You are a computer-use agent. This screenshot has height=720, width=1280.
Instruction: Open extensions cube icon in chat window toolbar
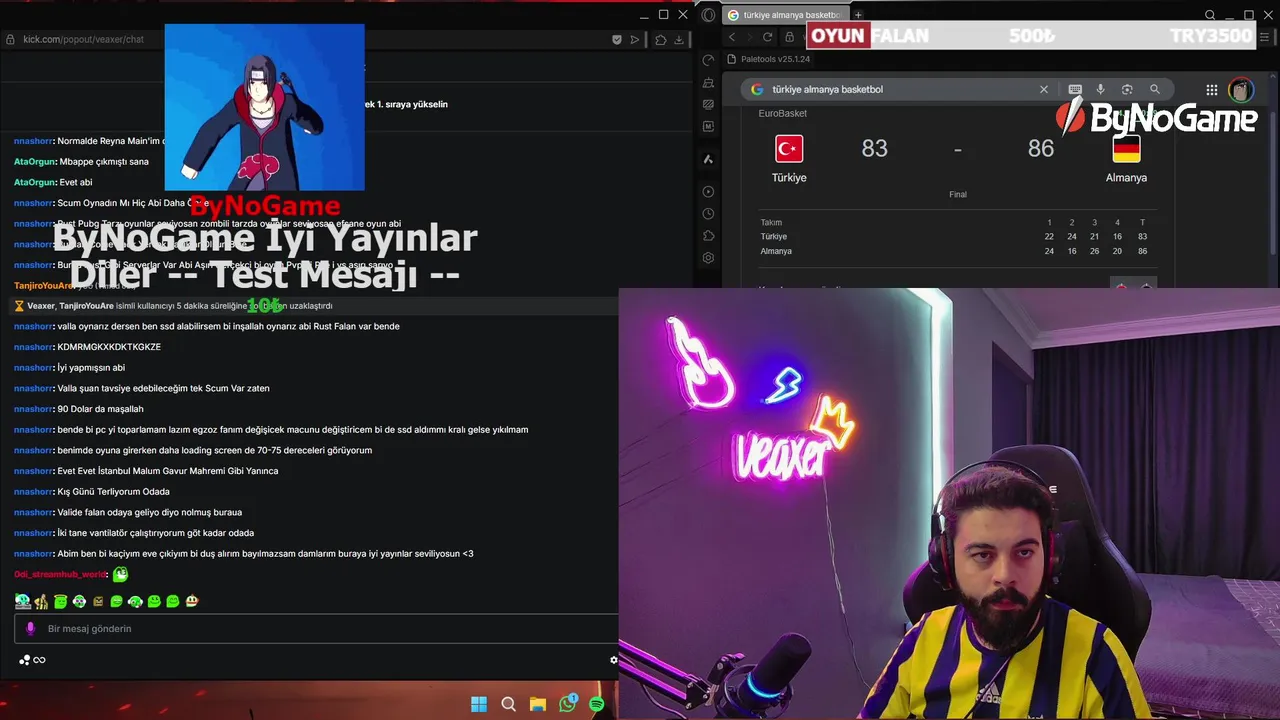pos(661,40)
